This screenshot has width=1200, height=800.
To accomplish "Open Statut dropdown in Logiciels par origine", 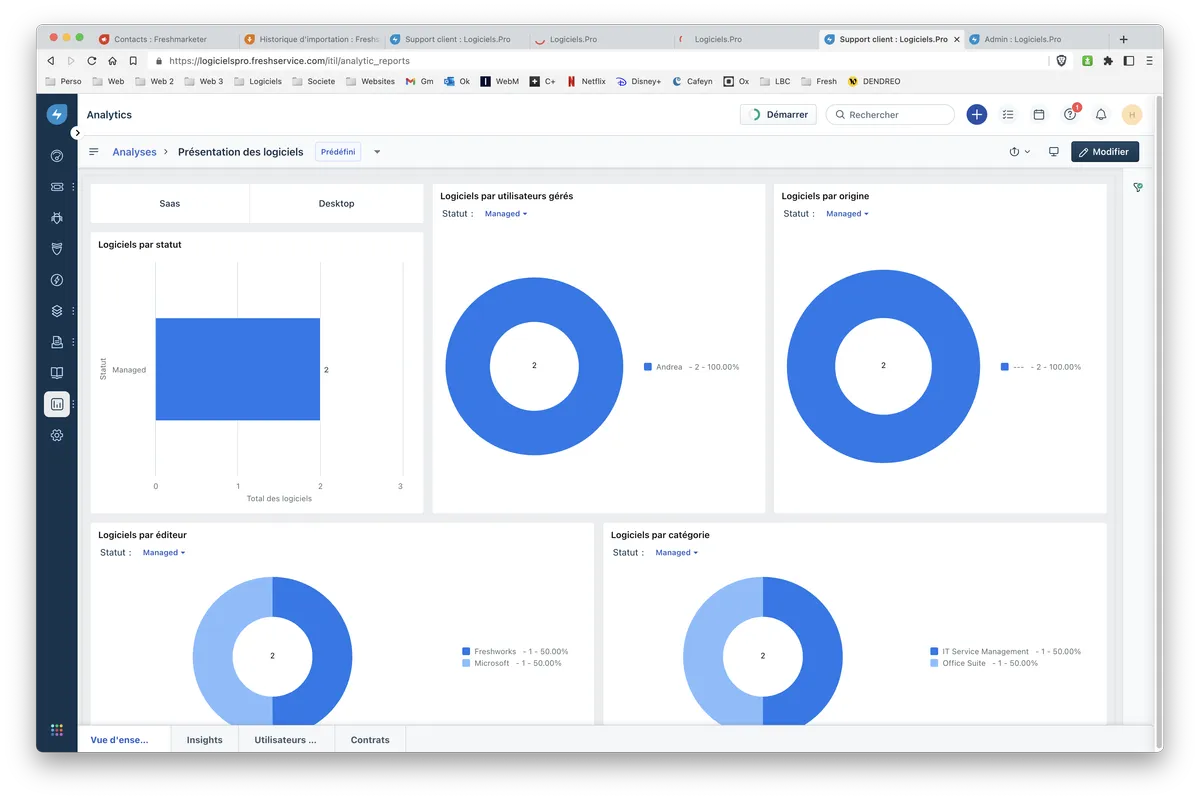I will pos(847,214).
